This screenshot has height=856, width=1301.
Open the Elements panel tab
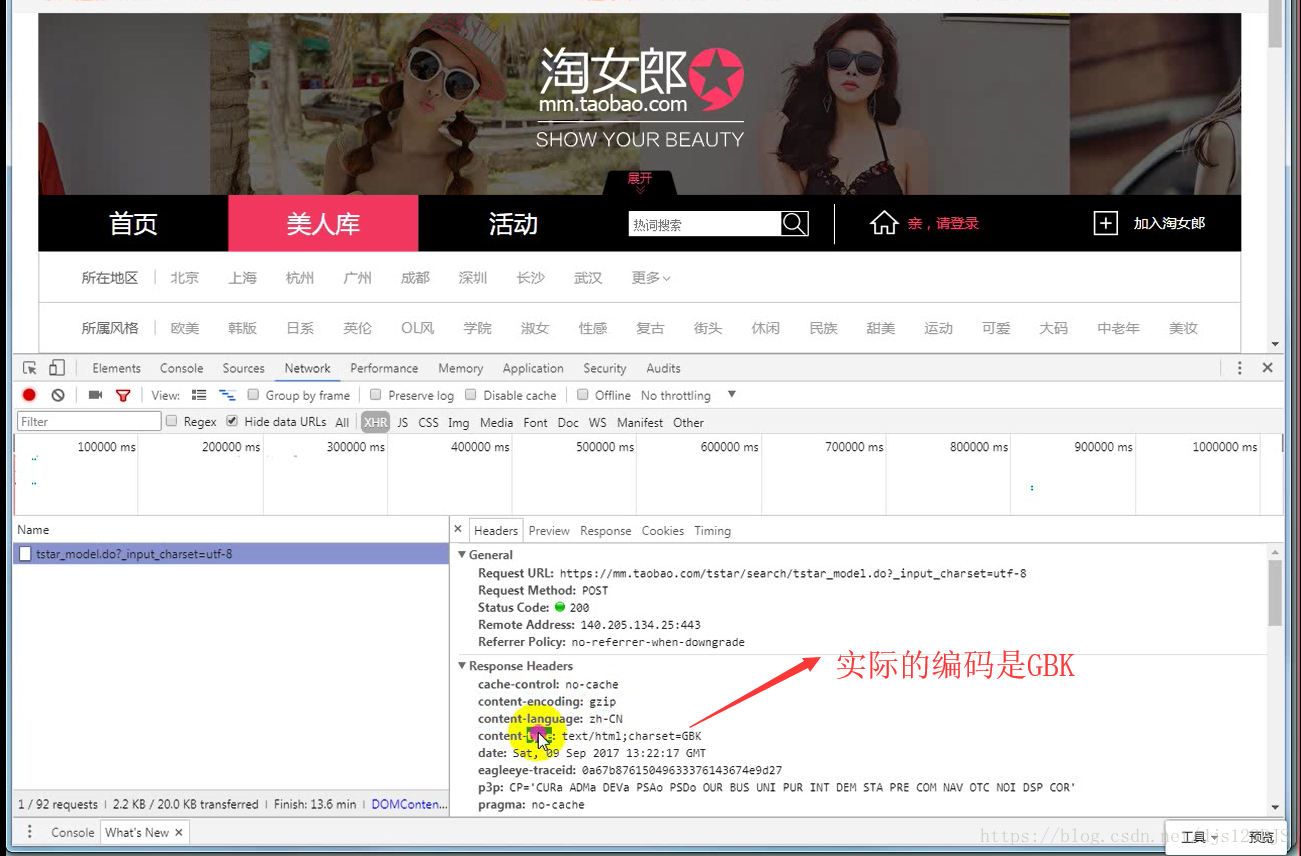[116, 368]
